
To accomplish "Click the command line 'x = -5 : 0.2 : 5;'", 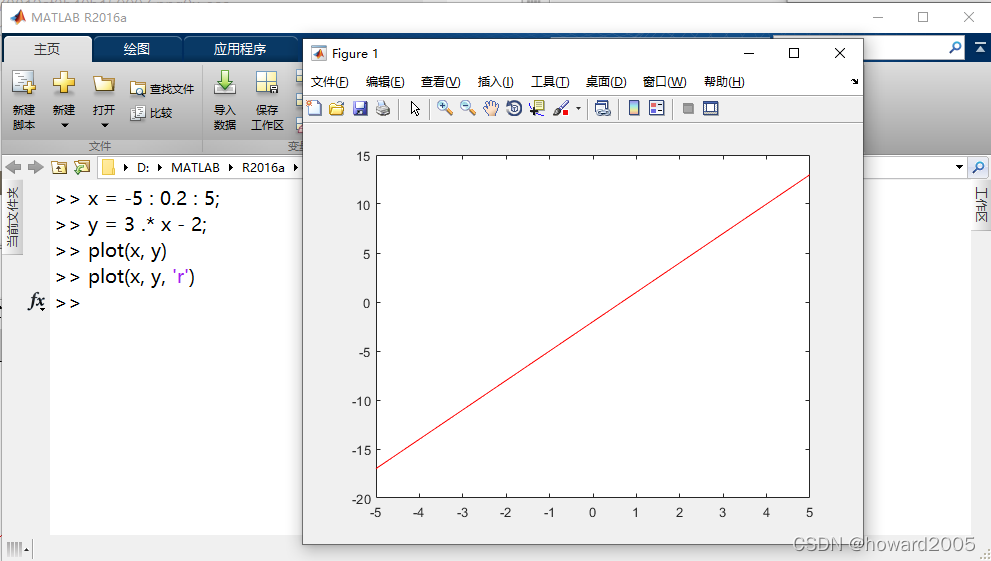I will click(x=154, y=199).
